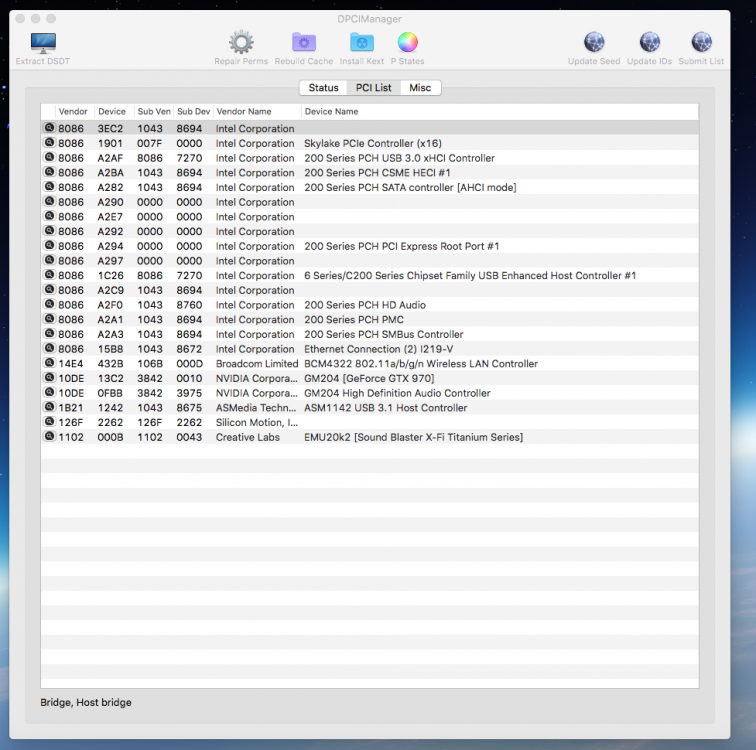
Task: Click the lookup icon for Skylake PCIe Controller
Action: point(49,143)
